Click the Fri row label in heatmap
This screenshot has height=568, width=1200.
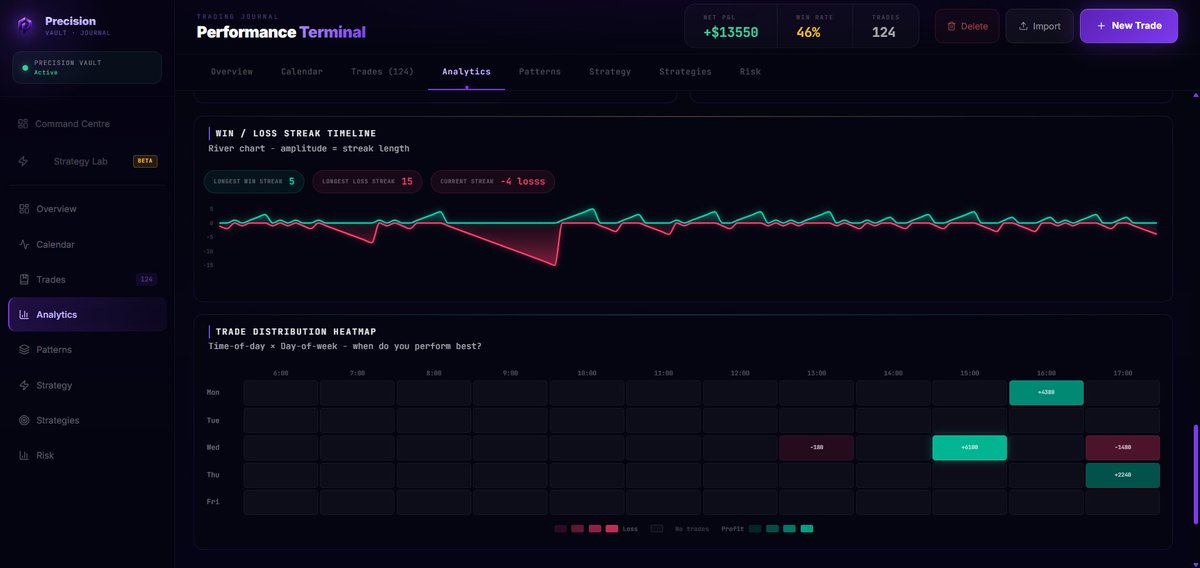tap(213, 502)
